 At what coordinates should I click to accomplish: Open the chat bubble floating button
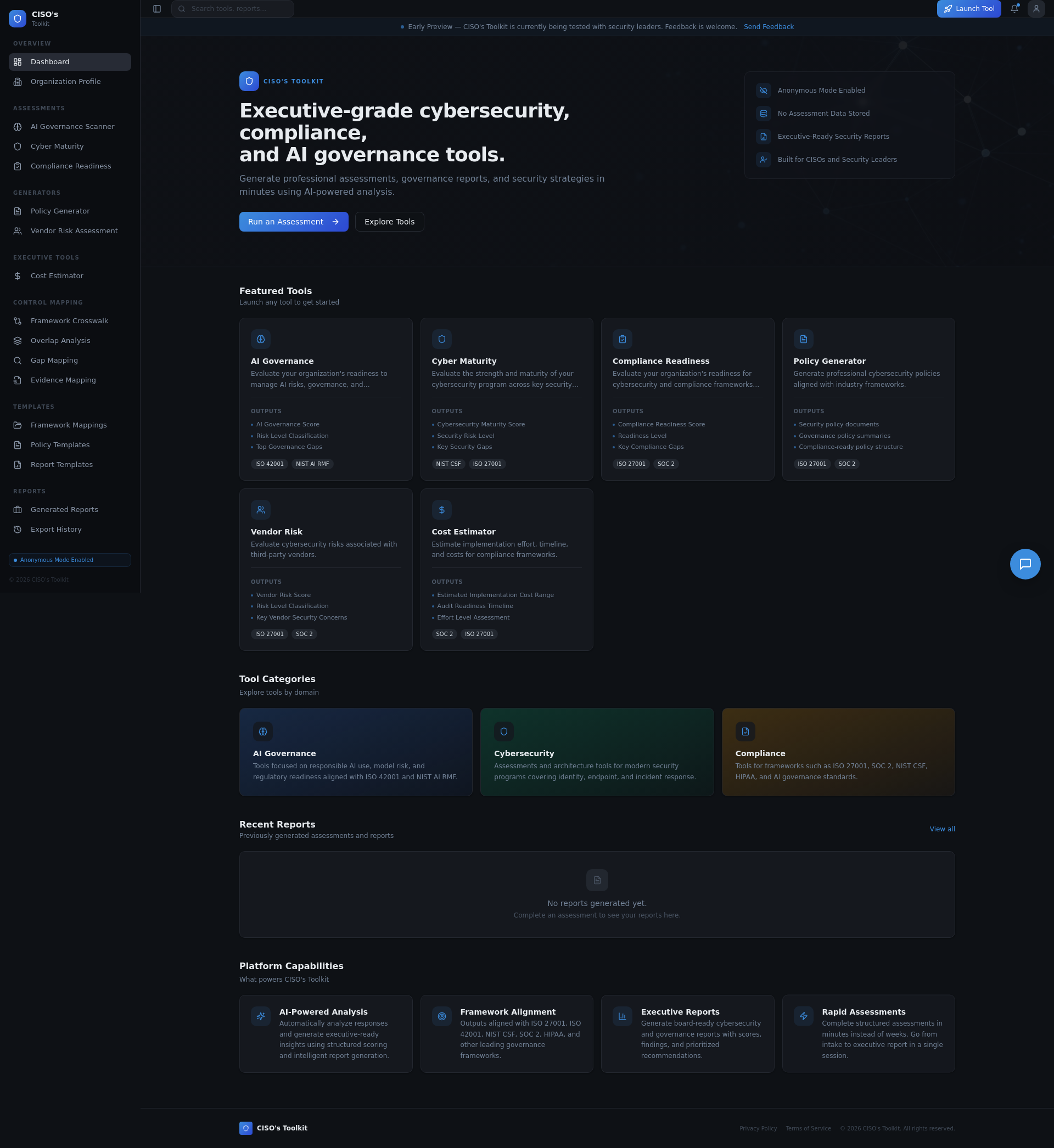point(1025,564)
